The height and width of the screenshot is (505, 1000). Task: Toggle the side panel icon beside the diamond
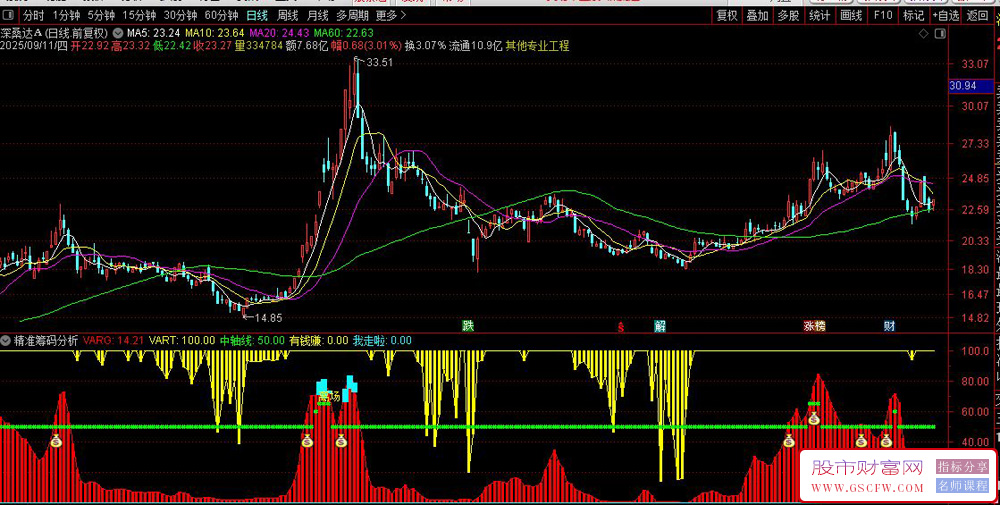point(938,33)
